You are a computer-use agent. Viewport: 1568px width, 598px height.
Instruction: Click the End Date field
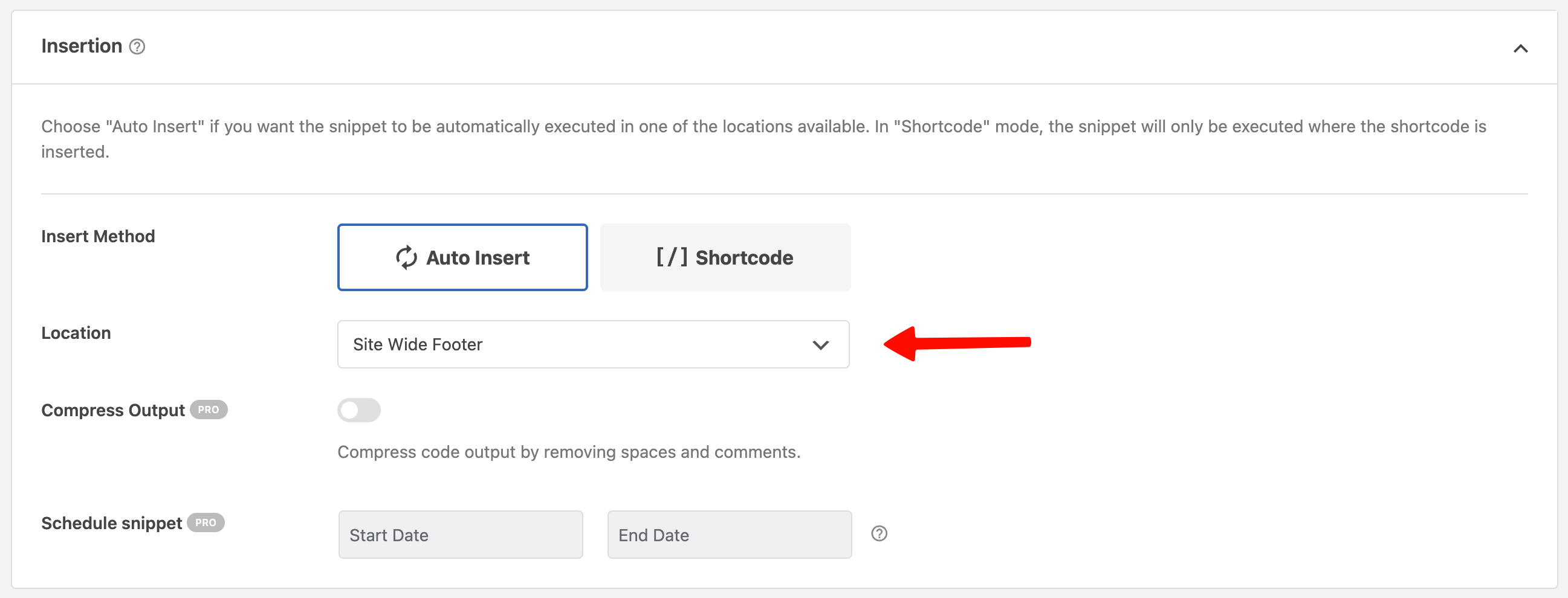coord(729,535)
